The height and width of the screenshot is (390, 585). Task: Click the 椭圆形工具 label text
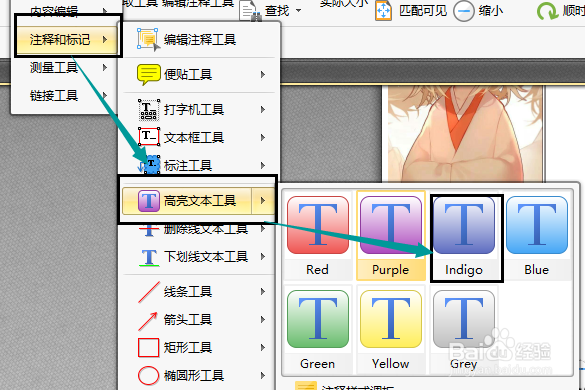pos(194,375)
